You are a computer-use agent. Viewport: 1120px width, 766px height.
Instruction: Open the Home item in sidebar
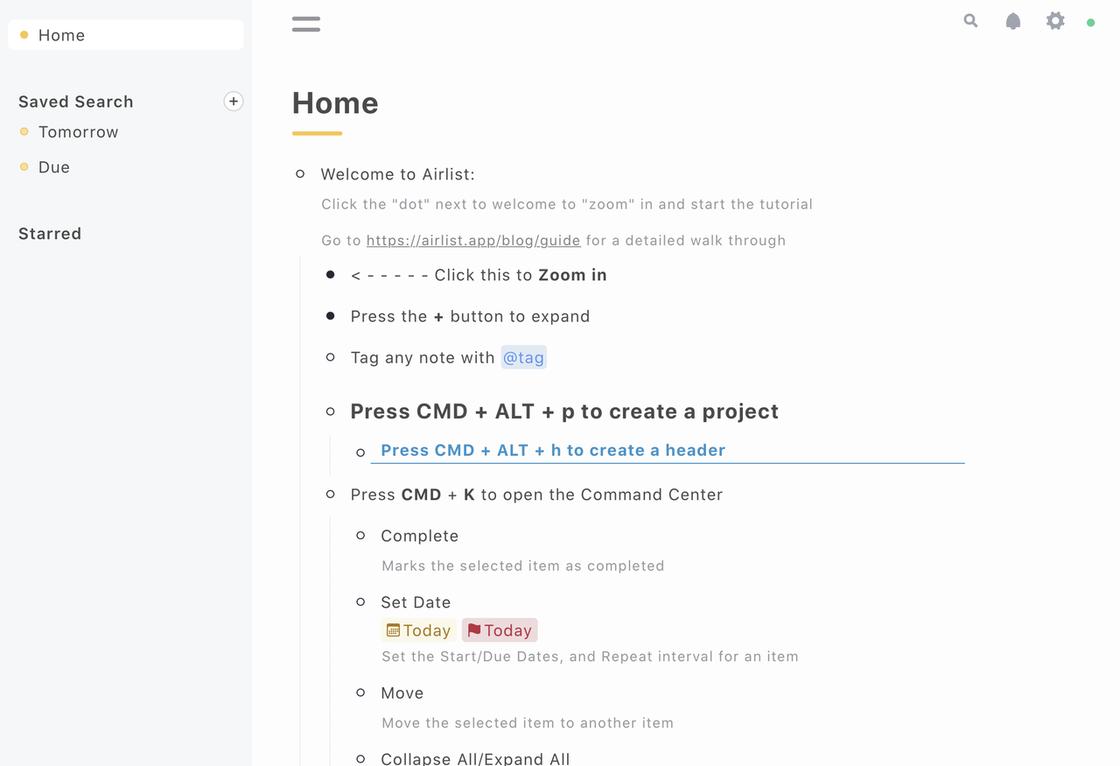(61, 35)
